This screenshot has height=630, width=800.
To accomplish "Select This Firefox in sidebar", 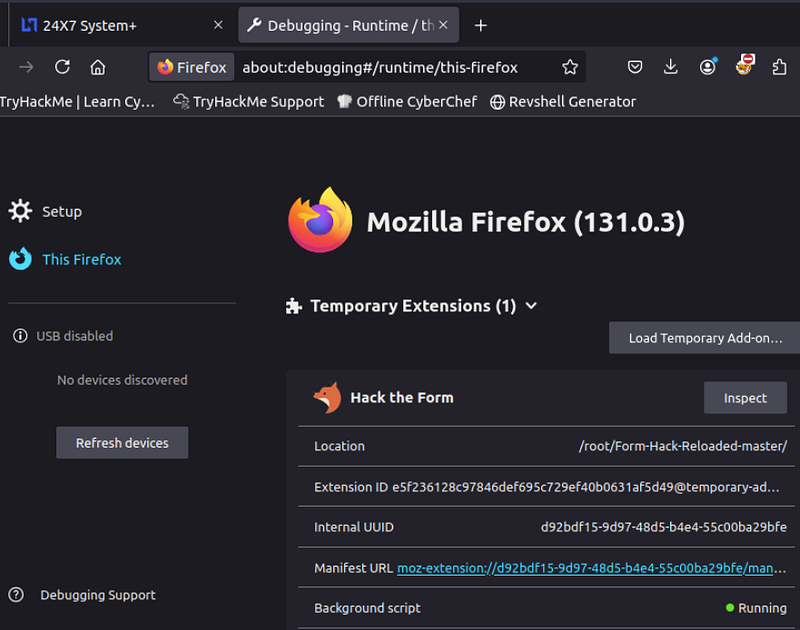I will click(x=82, y=260).
